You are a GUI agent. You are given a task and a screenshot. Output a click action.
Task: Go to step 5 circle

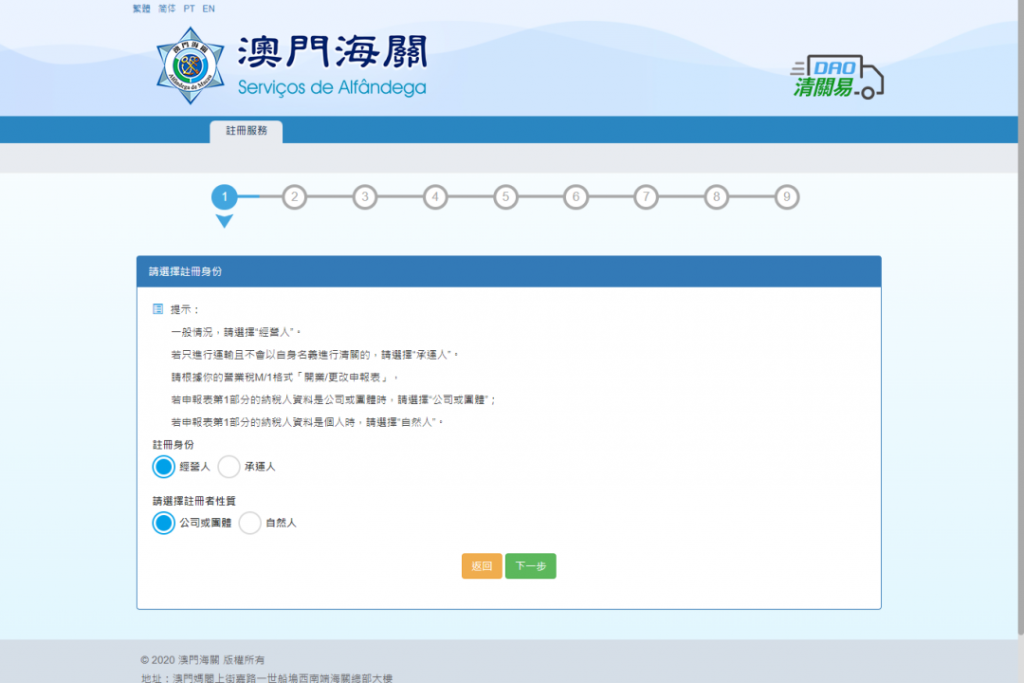point(505,197)
